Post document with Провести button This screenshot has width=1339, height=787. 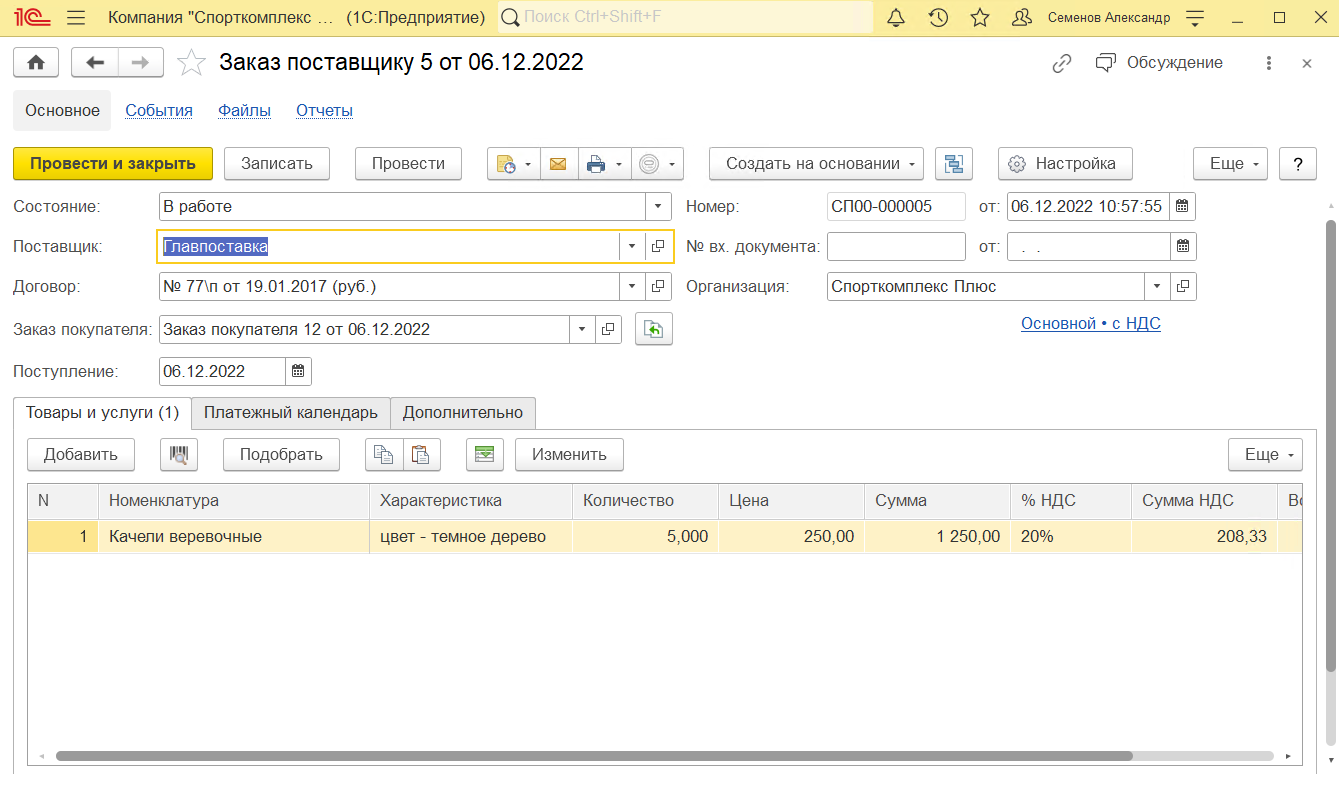(x=408, y=164)
